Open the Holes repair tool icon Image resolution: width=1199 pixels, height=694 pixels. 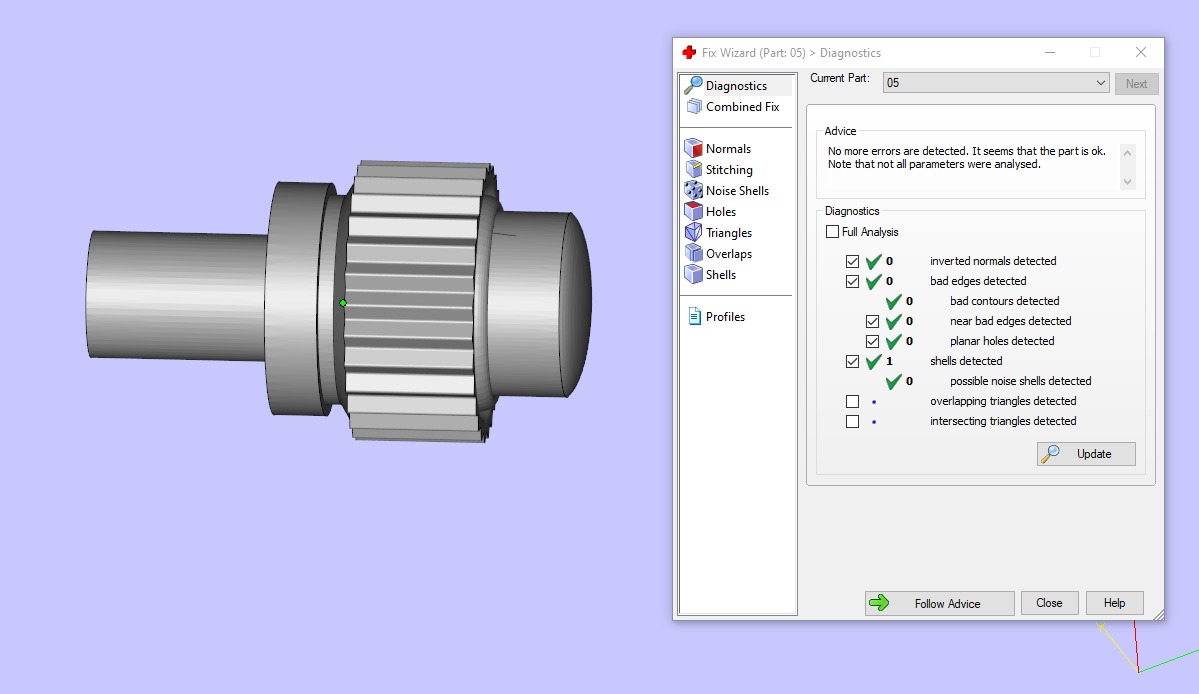point(694,211)
